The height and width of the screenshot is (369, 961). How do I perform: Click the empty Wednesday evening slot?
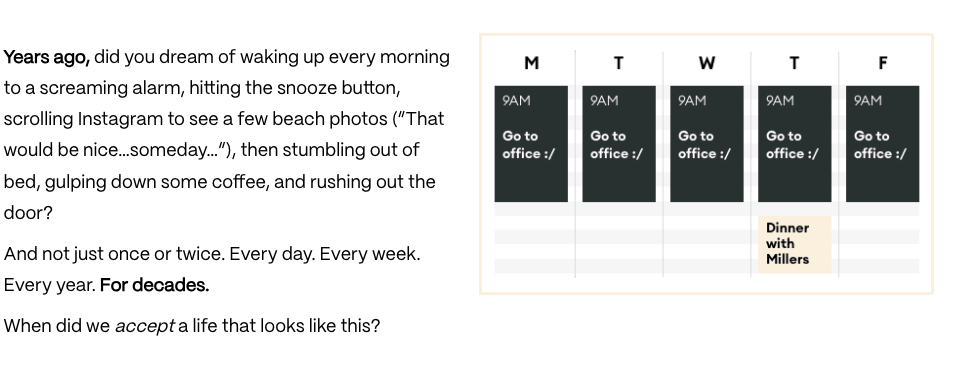tap(707, 244)
